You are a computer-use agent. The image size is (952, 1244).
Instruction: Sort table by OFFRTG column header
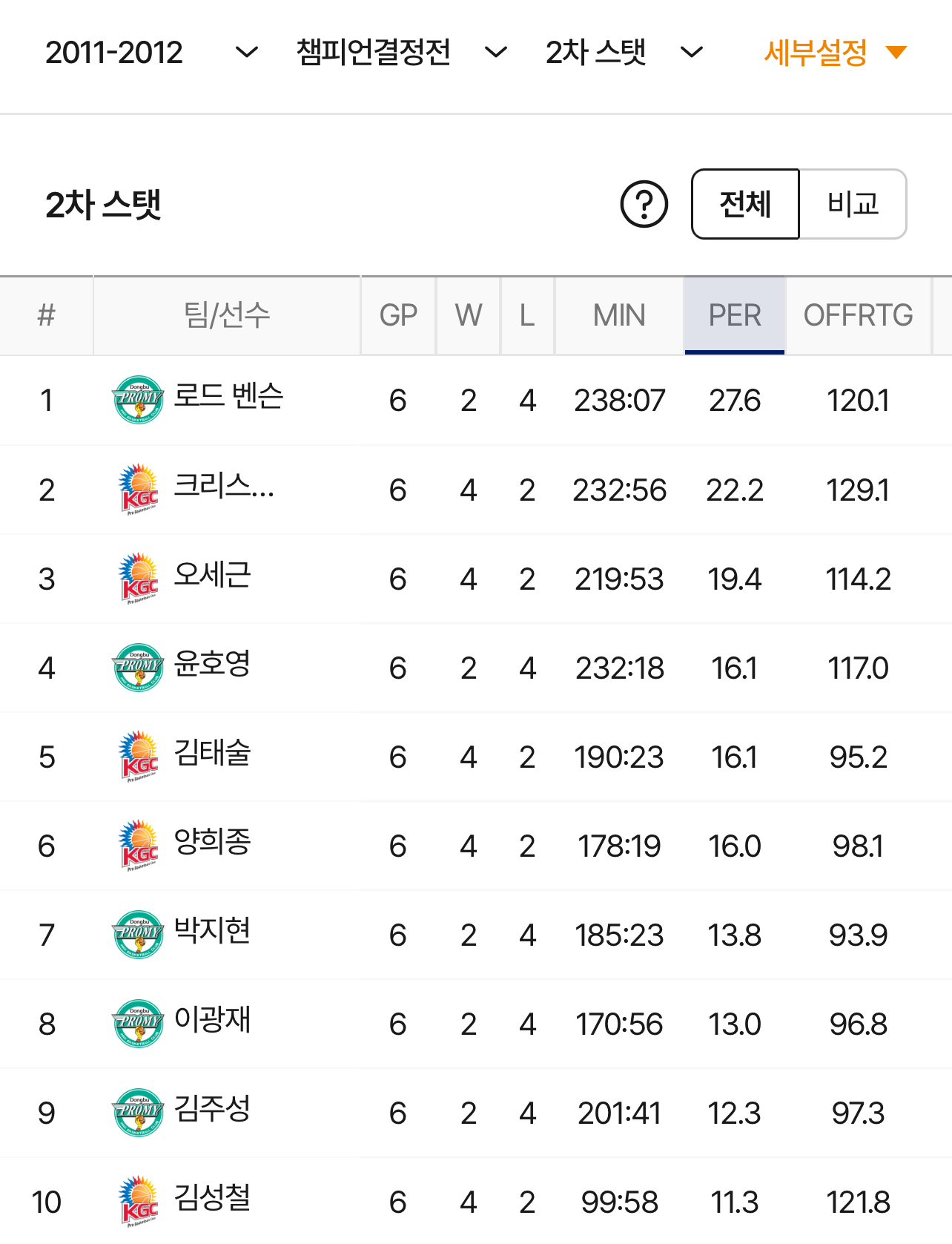coord(858,315)
